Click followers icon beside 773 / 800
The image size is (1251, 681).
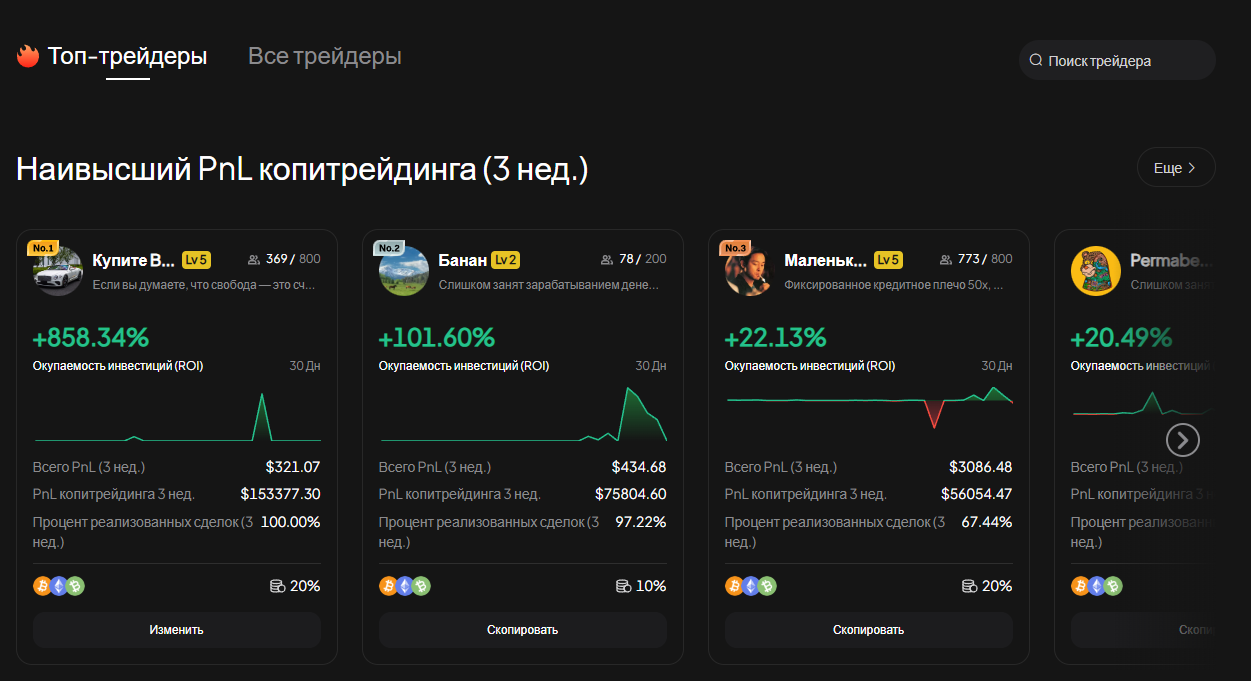(946, 260)
